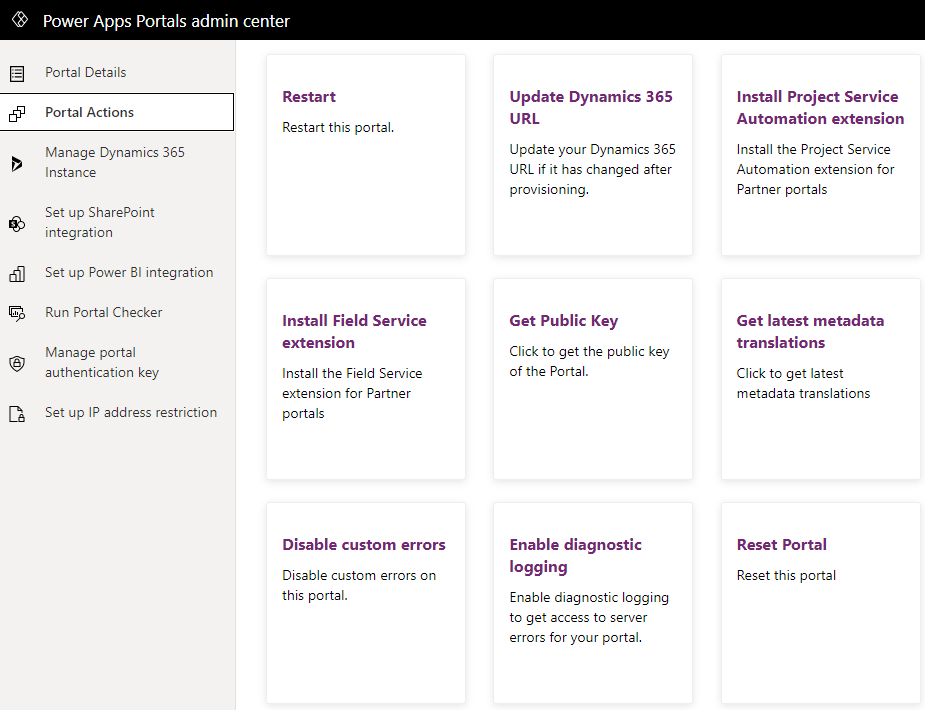Image resolution: width=925 pixels, height=710 pixels.
Task: Open the Get Public Key card
Action: [x=593, y=379]
